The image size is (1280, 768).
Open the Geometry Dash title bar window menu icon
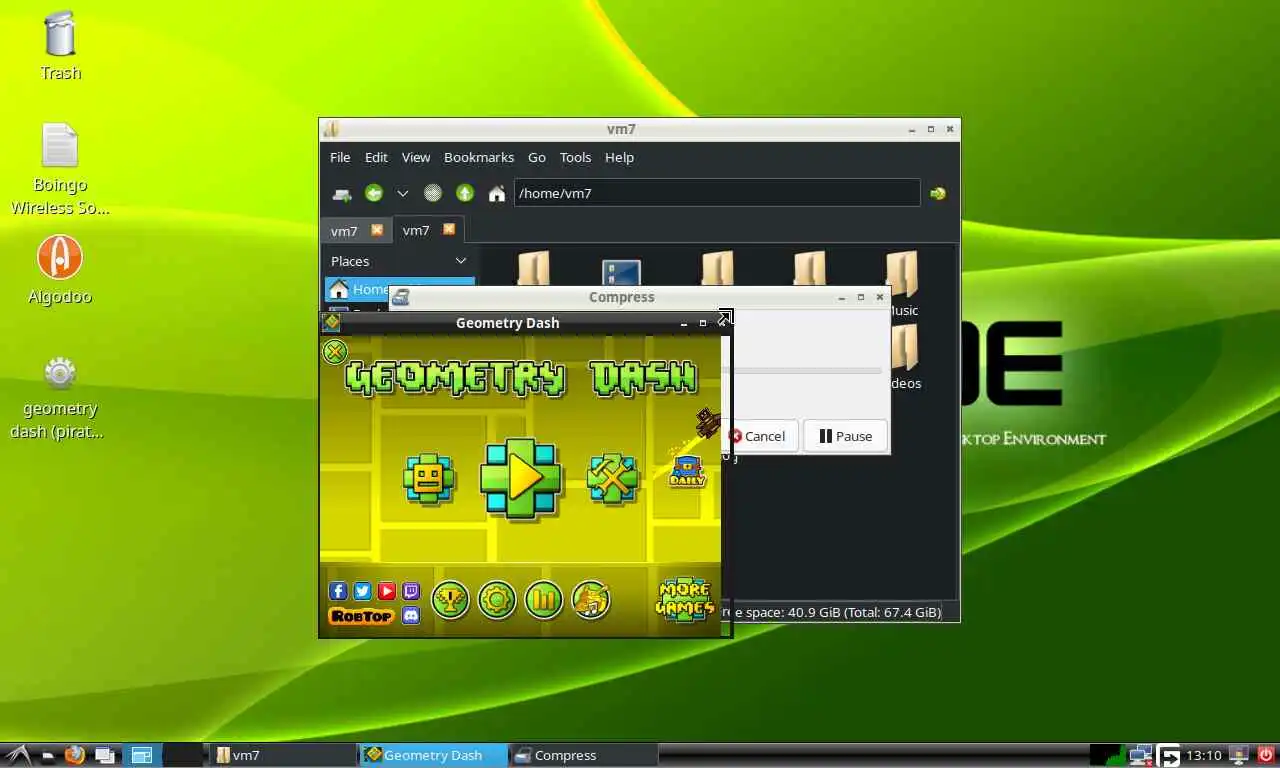coord(331,323)
